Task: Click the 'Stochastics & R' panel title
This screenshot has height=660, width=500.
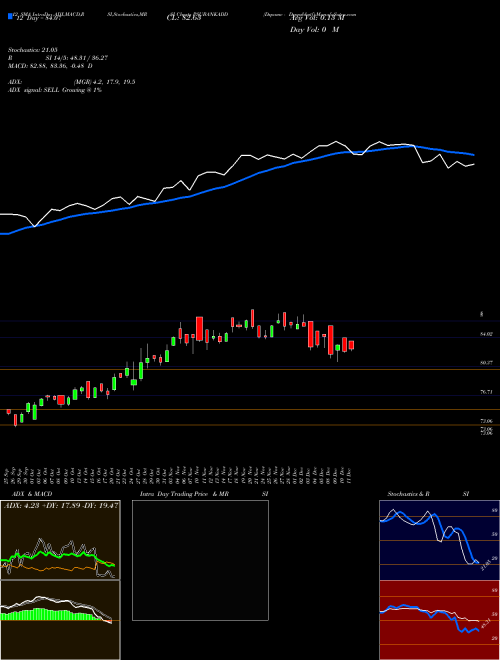Action: (409, 494)
